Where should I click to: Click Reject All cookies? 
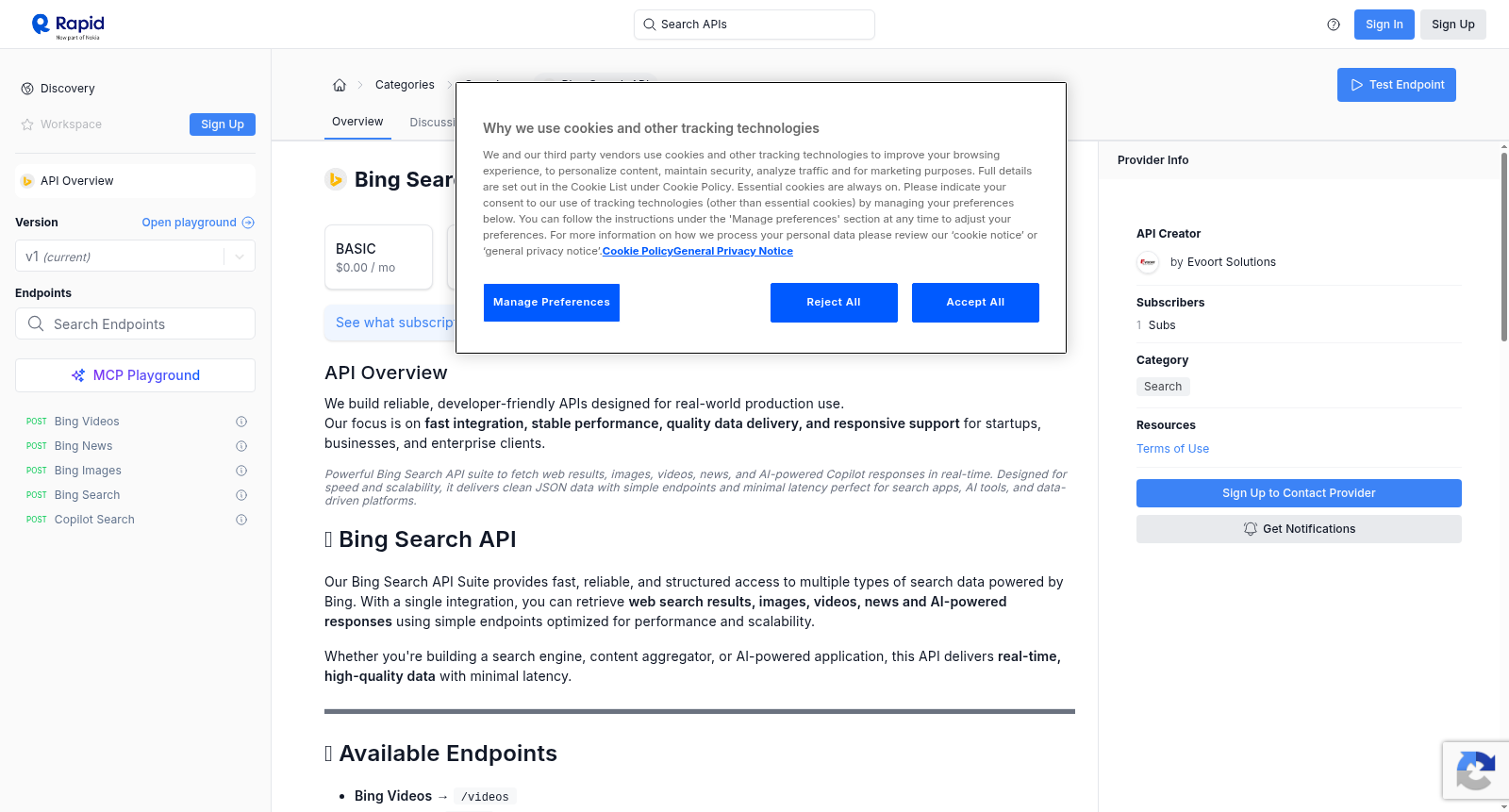click(x=834, y=303)
